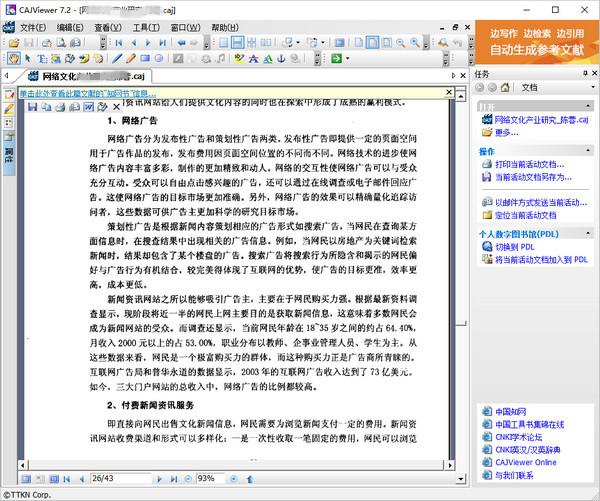Click the Save icon in floating document toolbar
The width and height of the screenshot is (600, 501).
[x=33, y=107]
